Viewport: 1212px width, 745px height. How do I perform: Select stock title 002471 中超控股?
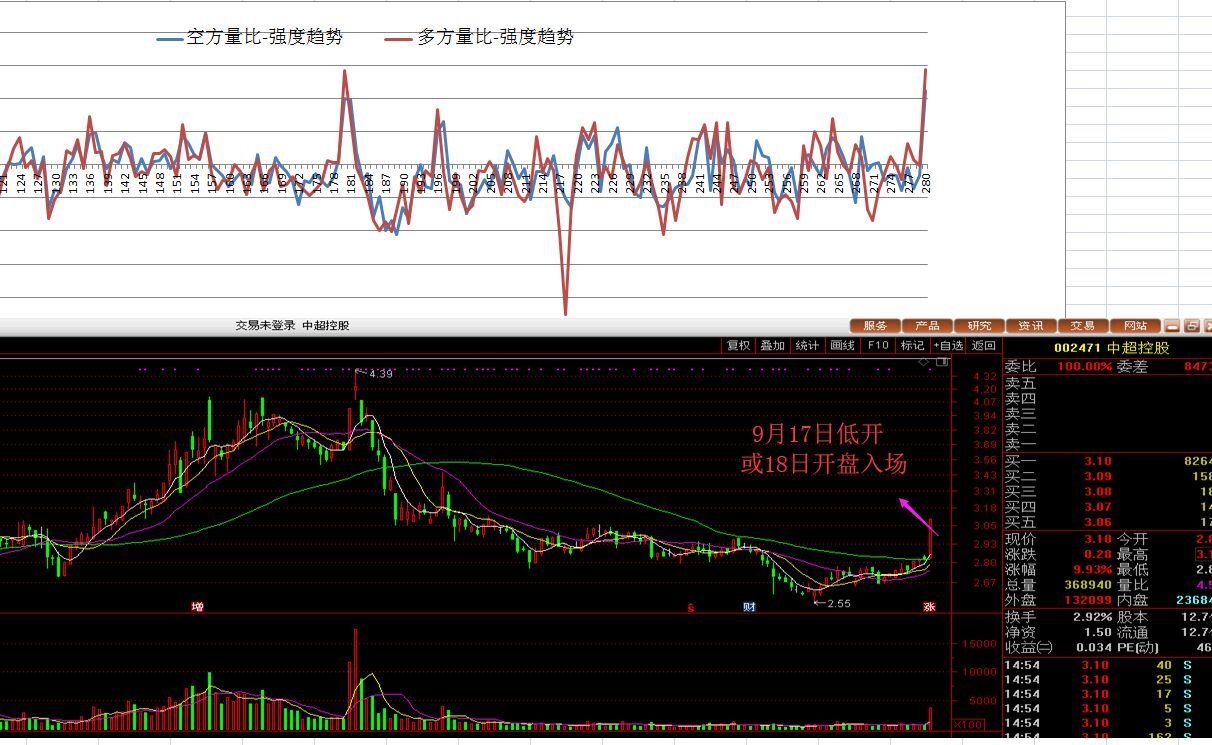pyautogui.click(x=1111, y=348)
